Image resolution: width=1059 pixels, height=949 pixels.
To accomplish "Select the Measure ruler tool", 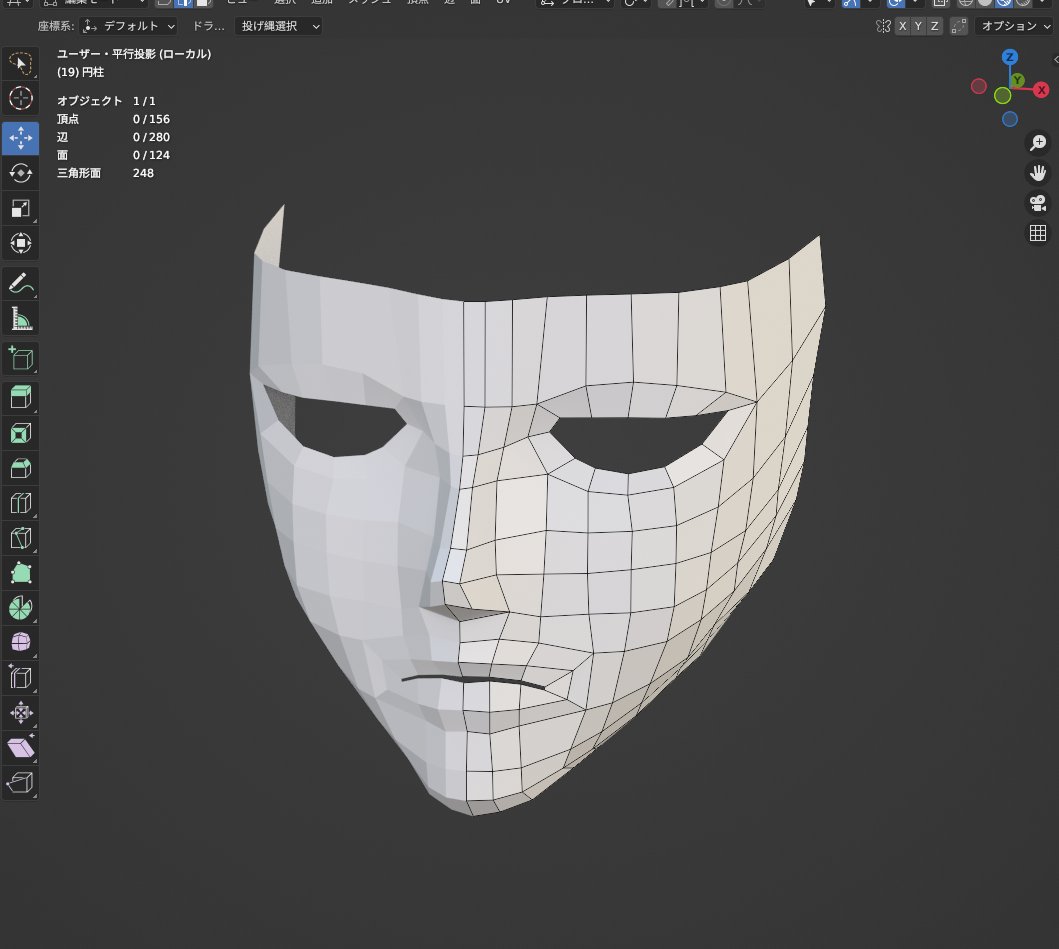I will click(x=20, y=319).
